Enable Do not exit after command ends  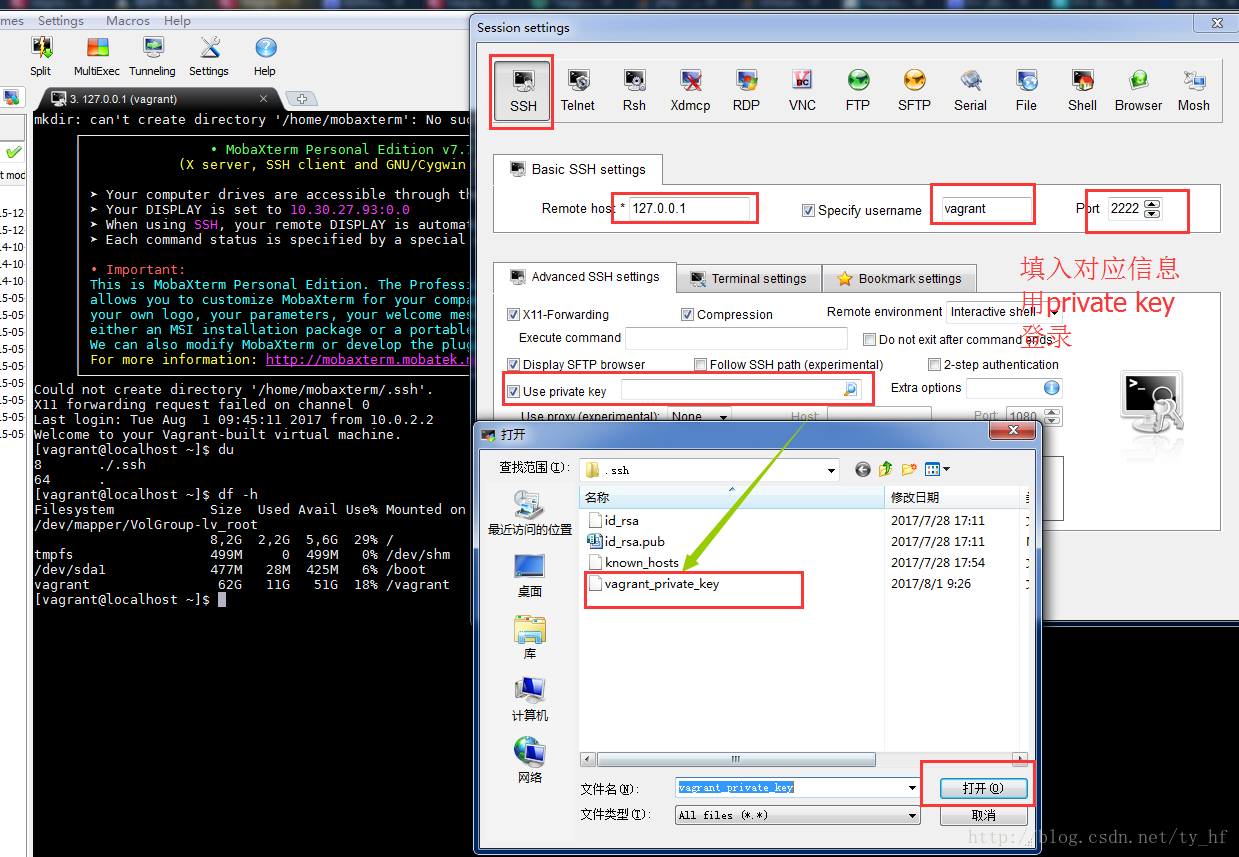870,339
